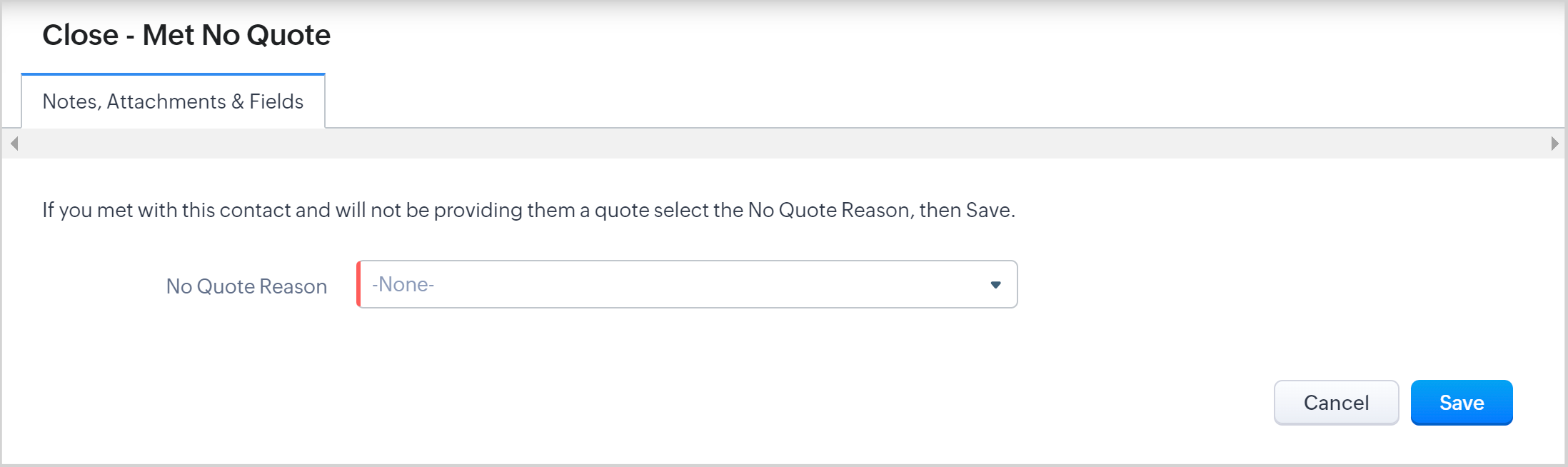Dismiss the dialog via Cancel
The image size is (1568, 467).
(1335, 403)
